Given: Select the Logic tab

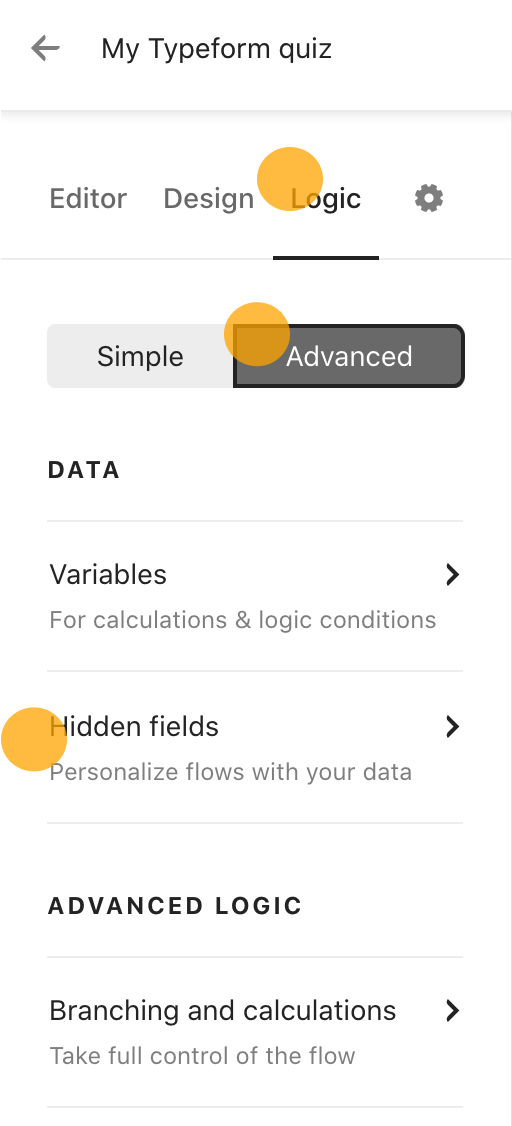Looking at the screenshot, I should tap(326, 199).
